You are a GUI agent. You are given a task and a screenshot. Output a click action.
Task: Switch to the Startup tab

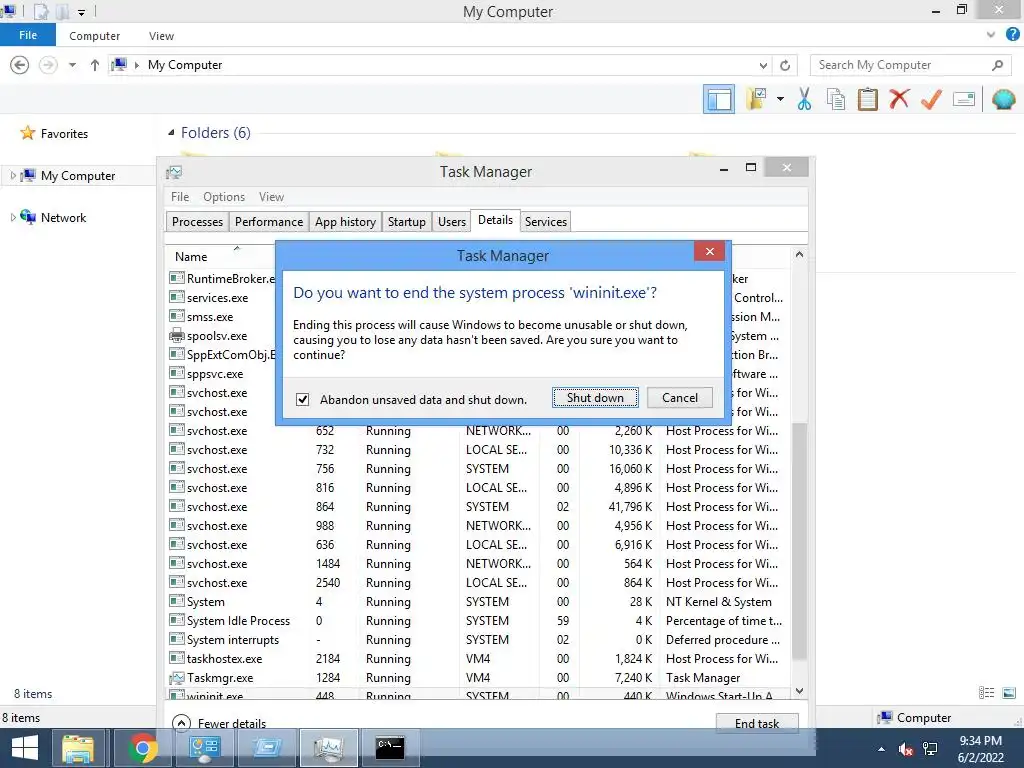pyautogui.click(x=406, y=222)
